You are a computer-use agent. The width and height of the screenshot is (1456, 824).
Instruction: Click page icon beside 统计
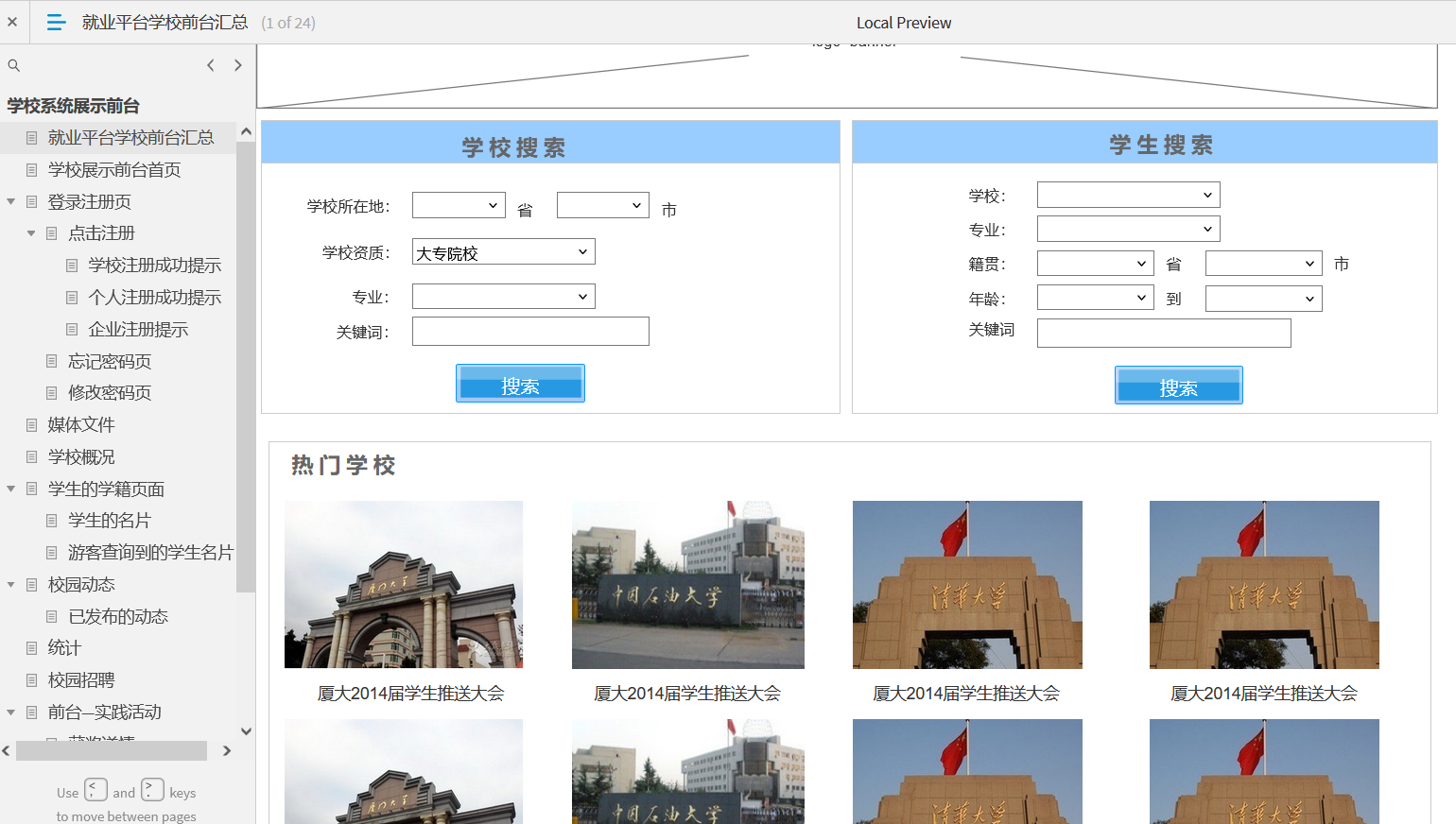tap(32, 648)
